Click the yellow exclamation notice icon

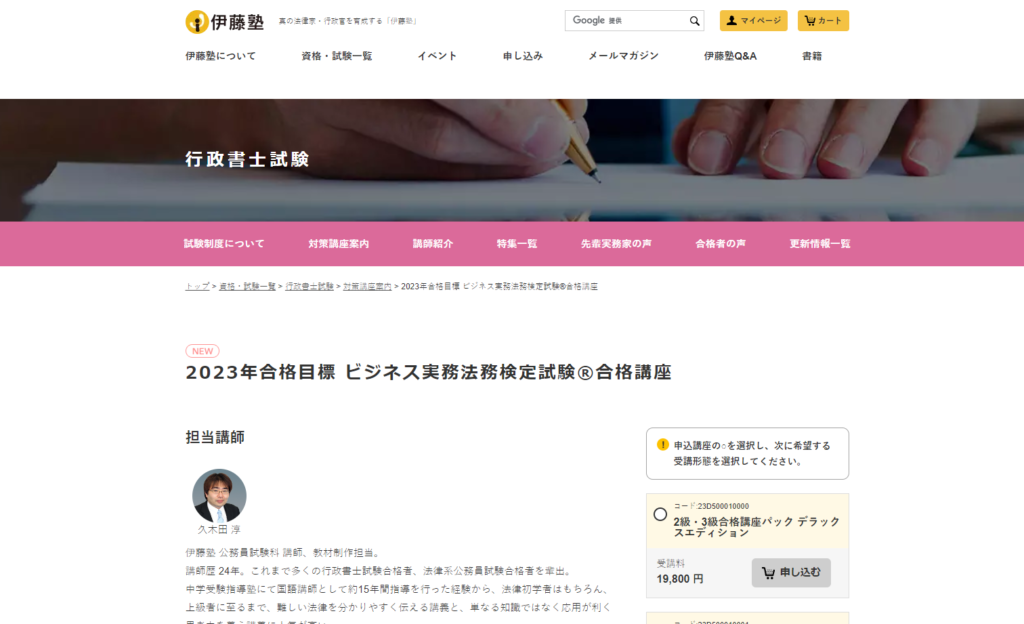coord(662,445)
